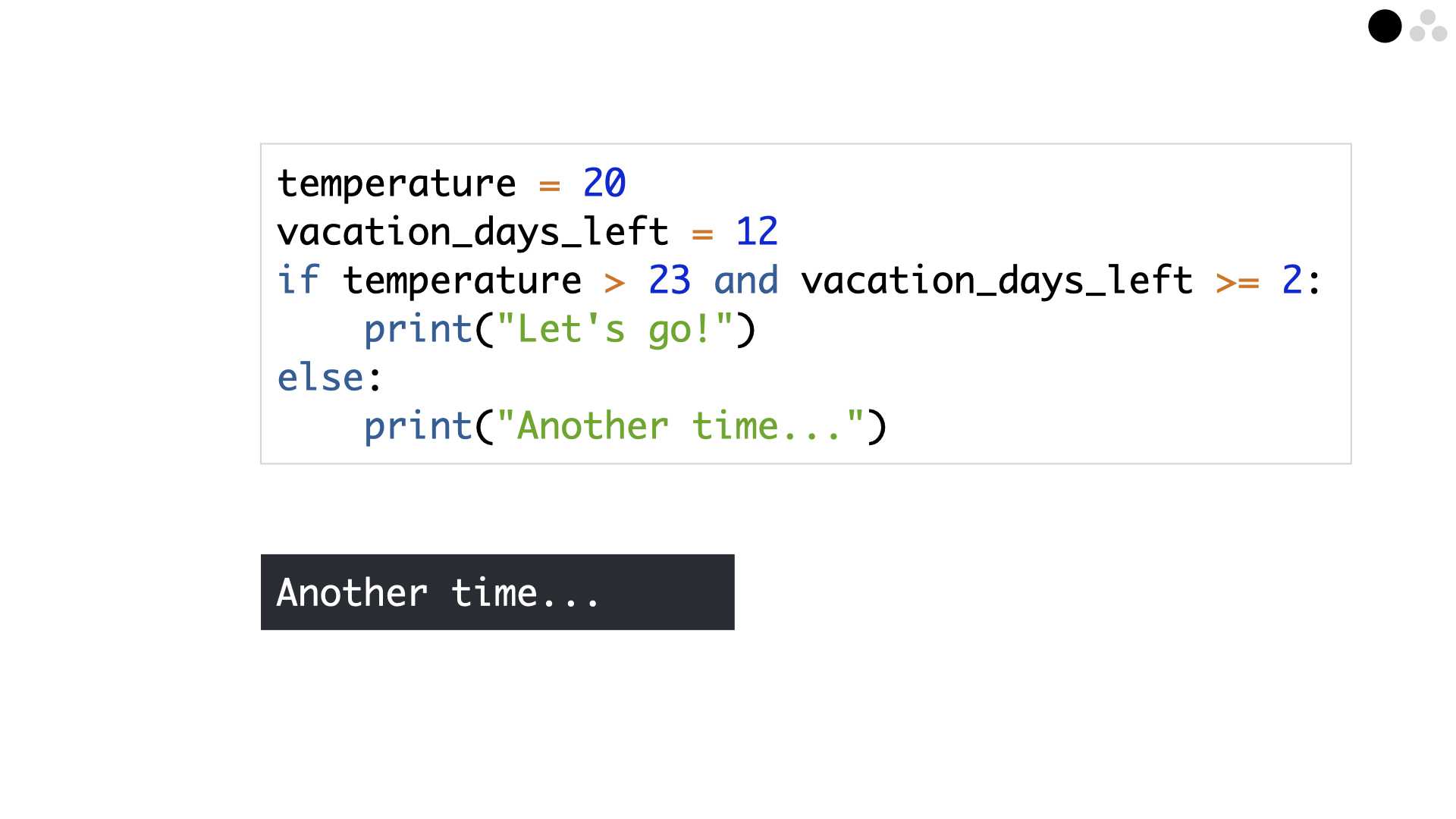The width and height of the screenshot is (1456, 819).
Task: Click the large black circle logo
Action: coord(1385,27)
